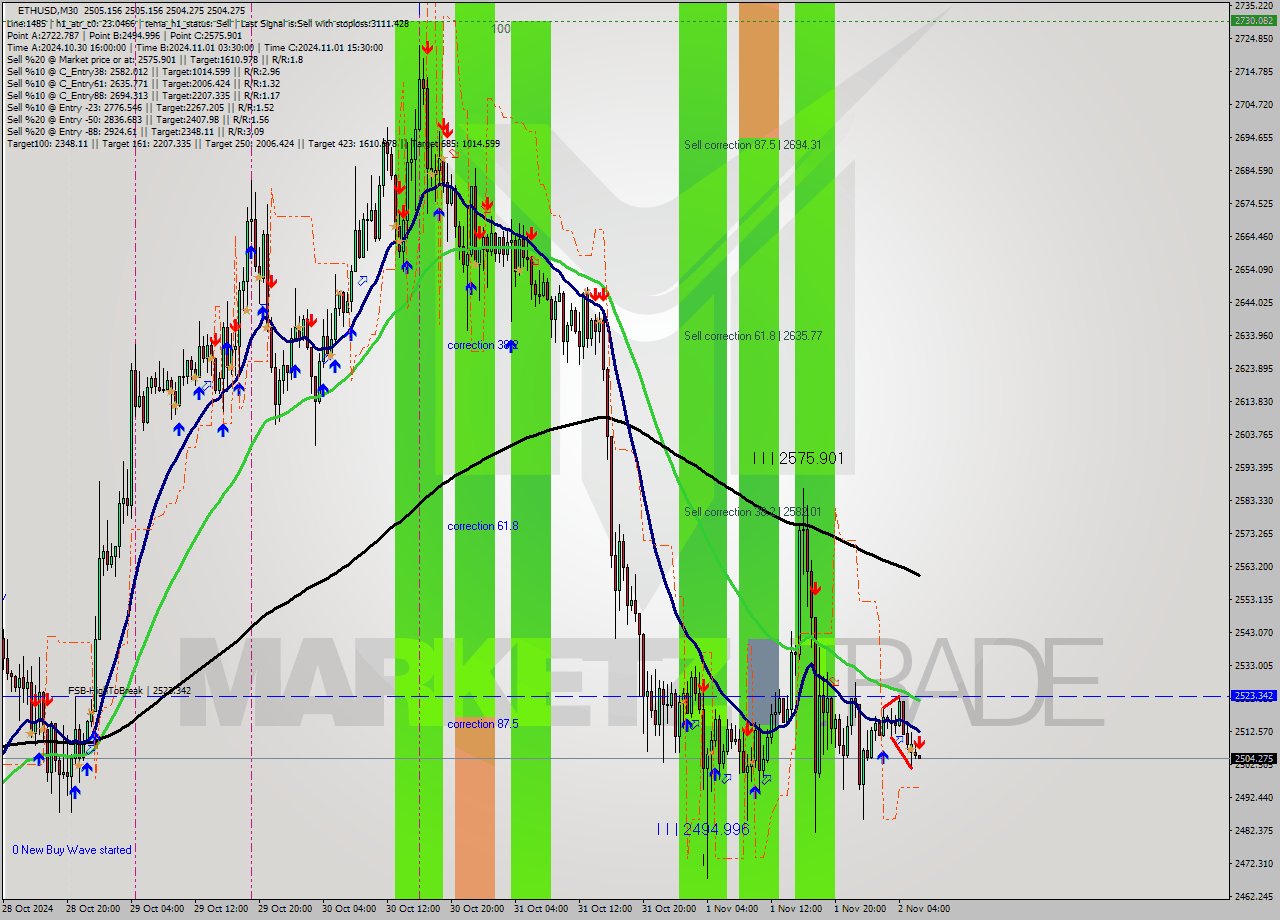Click the blue 'correction 87.5' label

pyautogui.click(x=483, y=724)
